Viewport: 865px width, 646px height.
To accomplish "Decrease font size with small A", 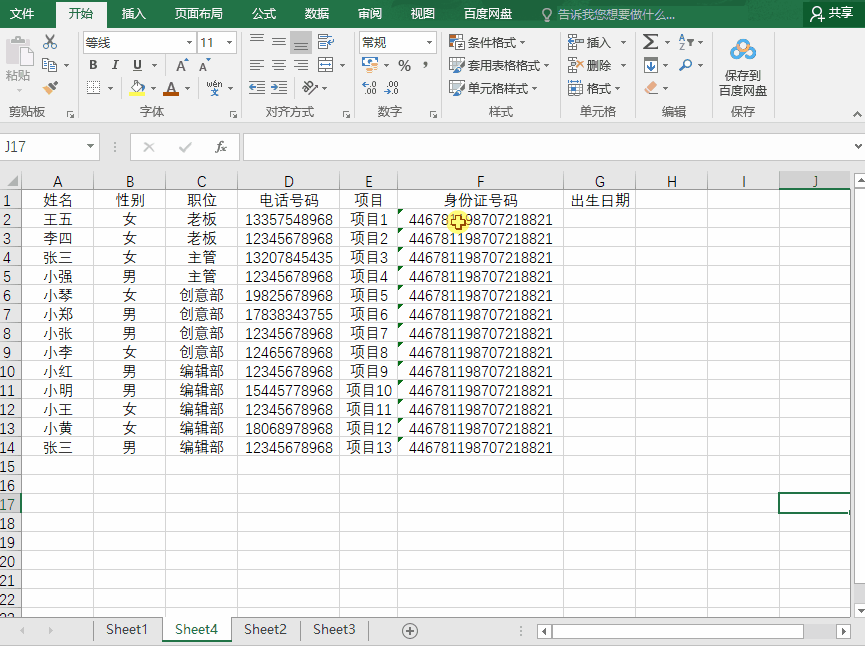I will click(x=204, y=65).
